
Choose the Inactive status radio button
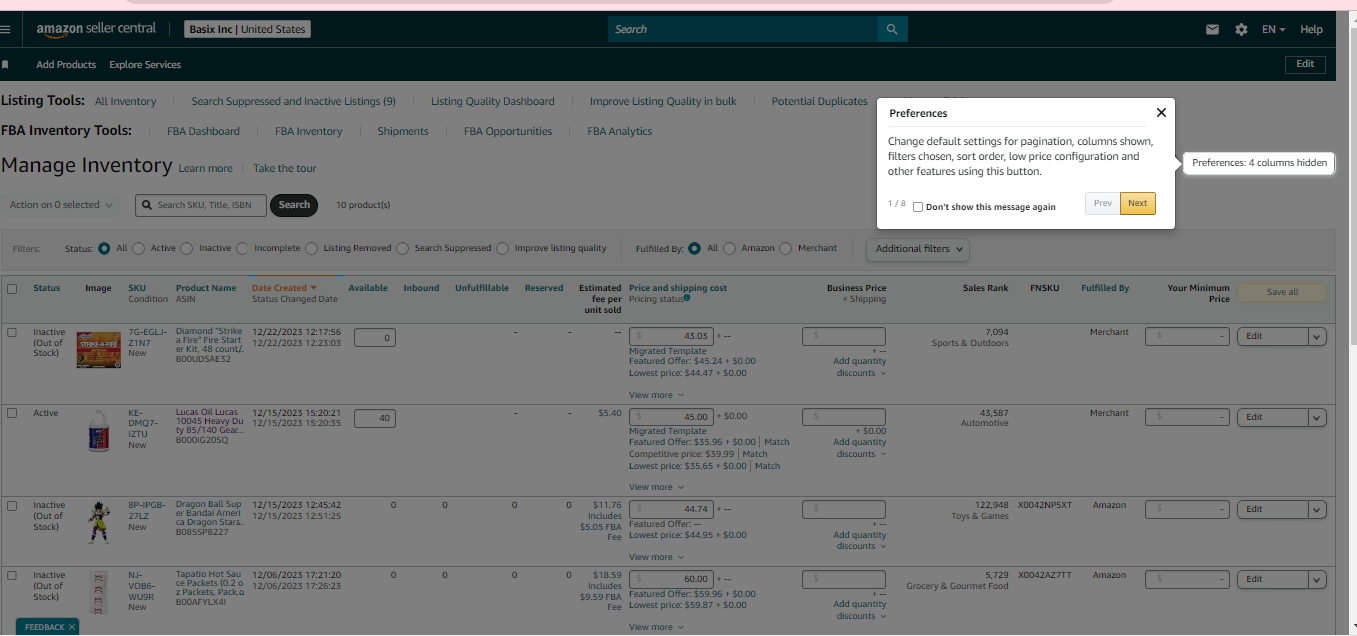[x=186, y=248]
